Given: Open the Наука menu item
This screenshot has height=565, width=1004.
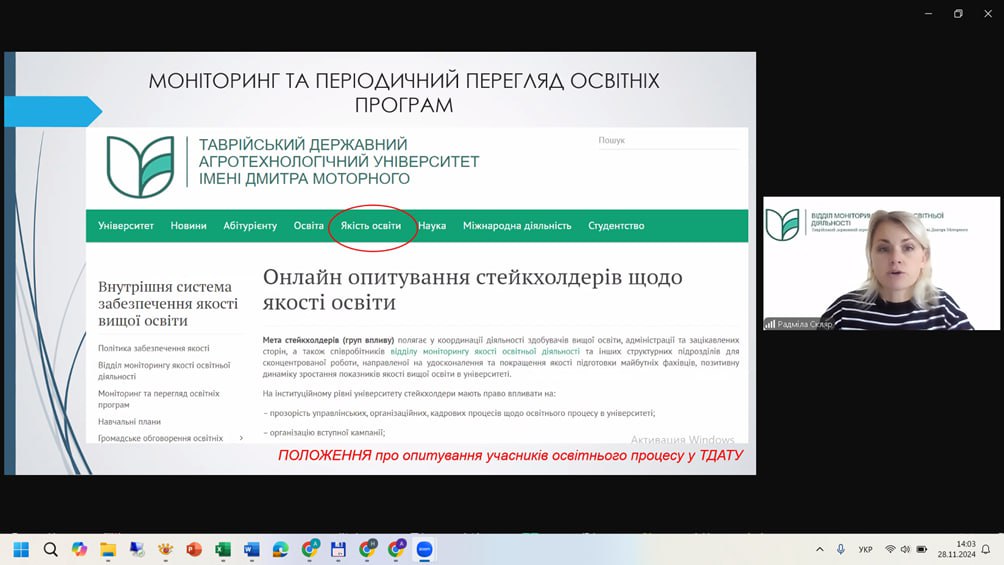Looking at the screenshot, I should point(432,226).
